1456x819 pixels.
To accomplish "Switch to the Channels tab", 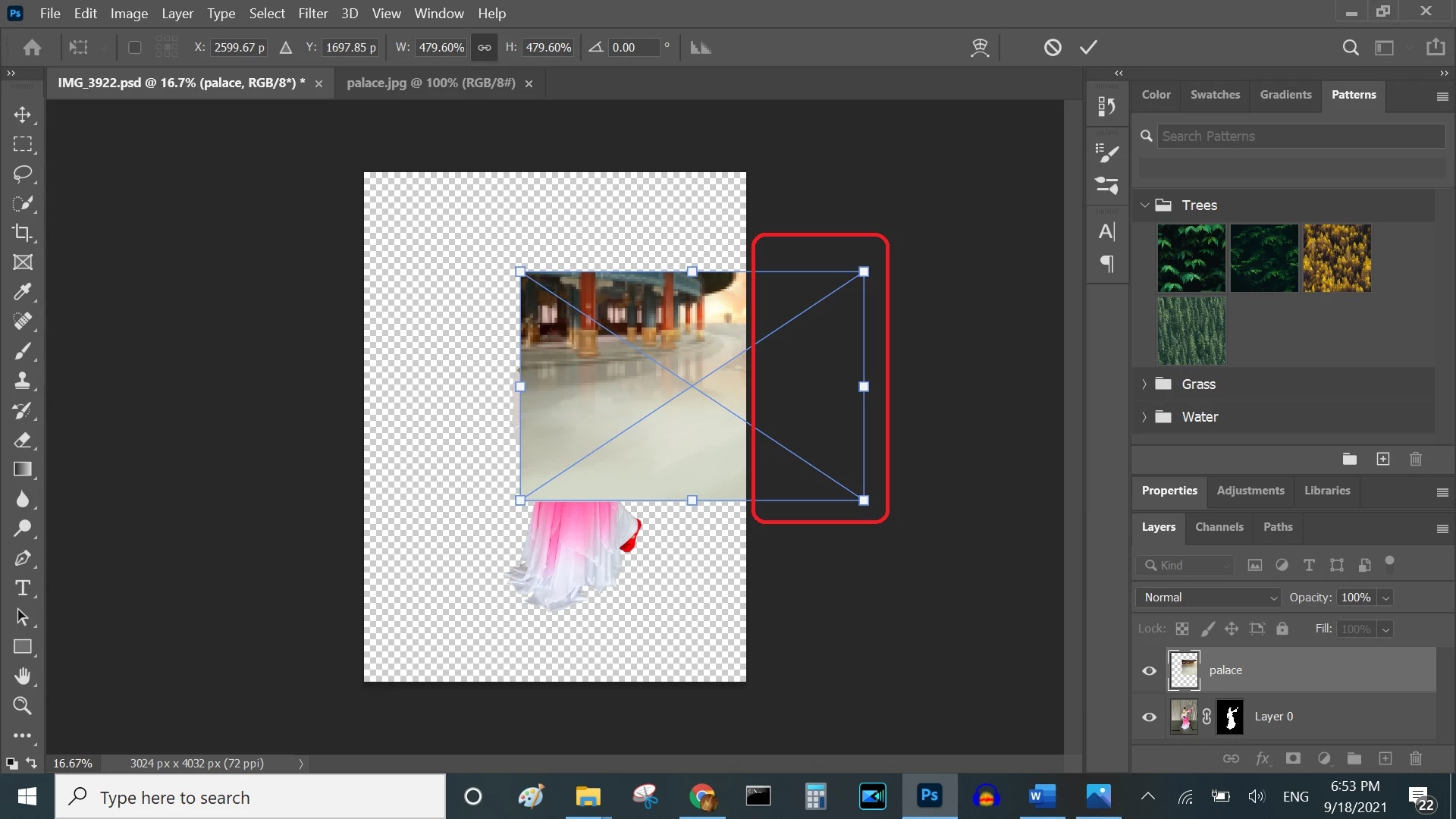I will click(1219, 527).
